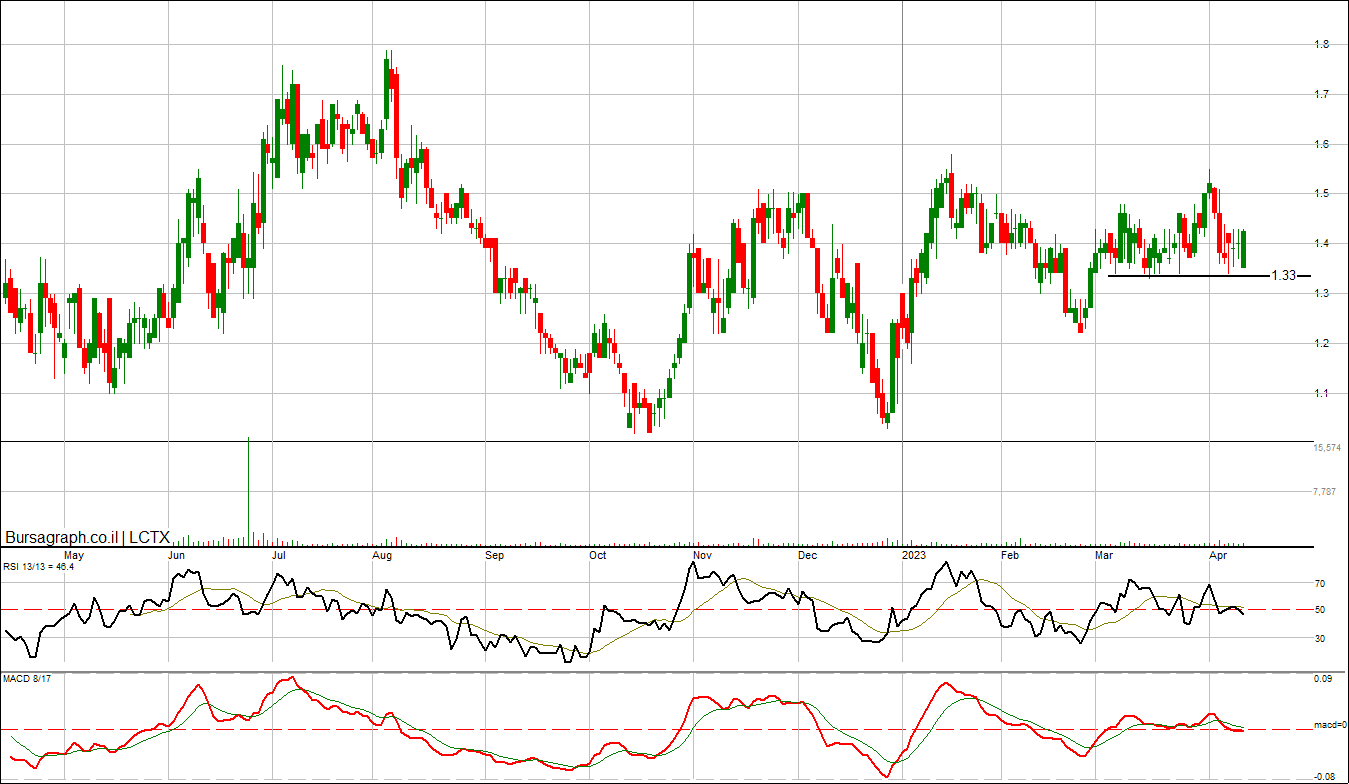Click the Oct date axis label
1349x784 pixels.
pos(597,554)
